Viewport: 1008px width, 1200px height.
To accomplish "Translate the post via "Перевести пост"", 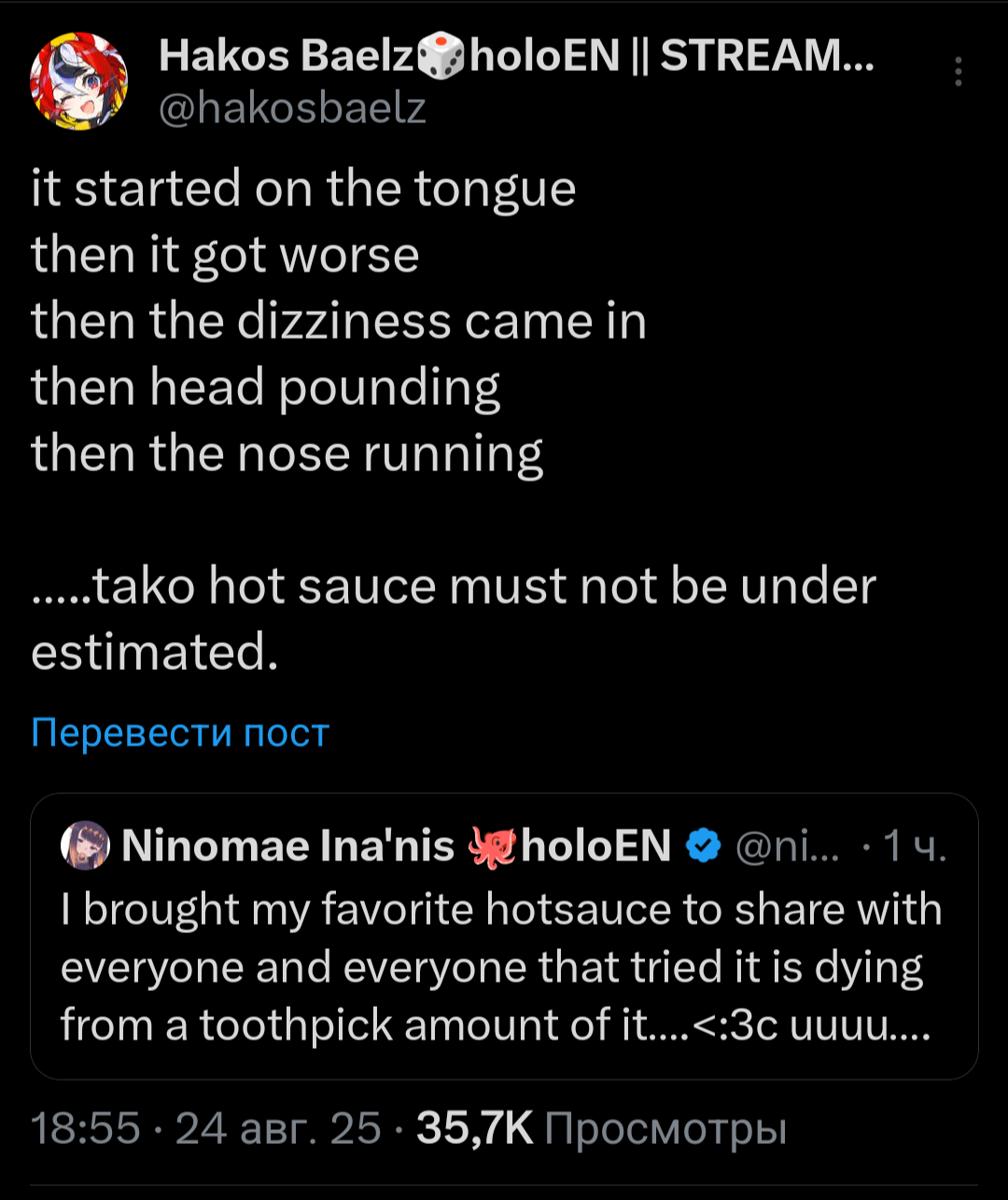I will 180,733.
